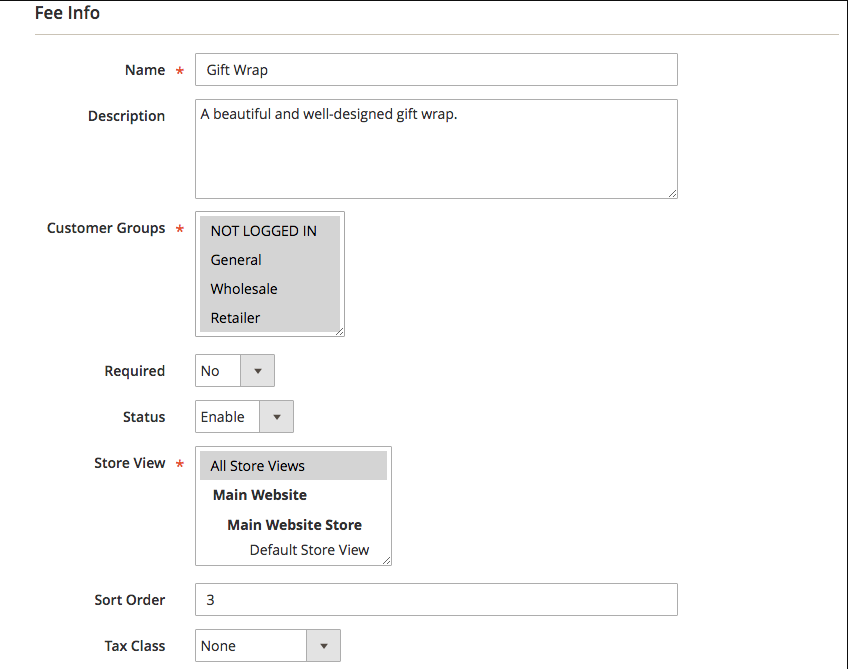
Task: Click the Name field label
Action: click(x=145, y=70)
